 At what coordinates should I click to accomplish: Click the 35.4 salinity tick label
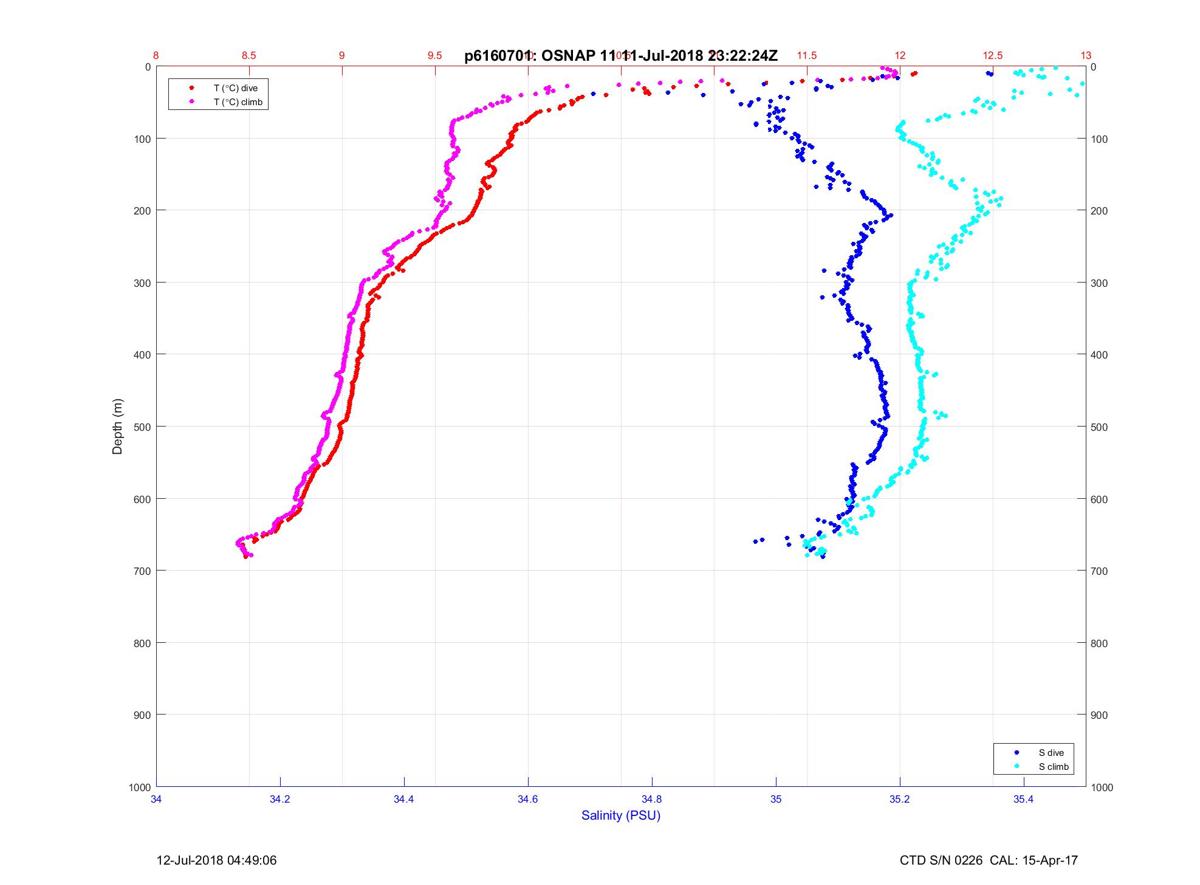[1024, 799]
